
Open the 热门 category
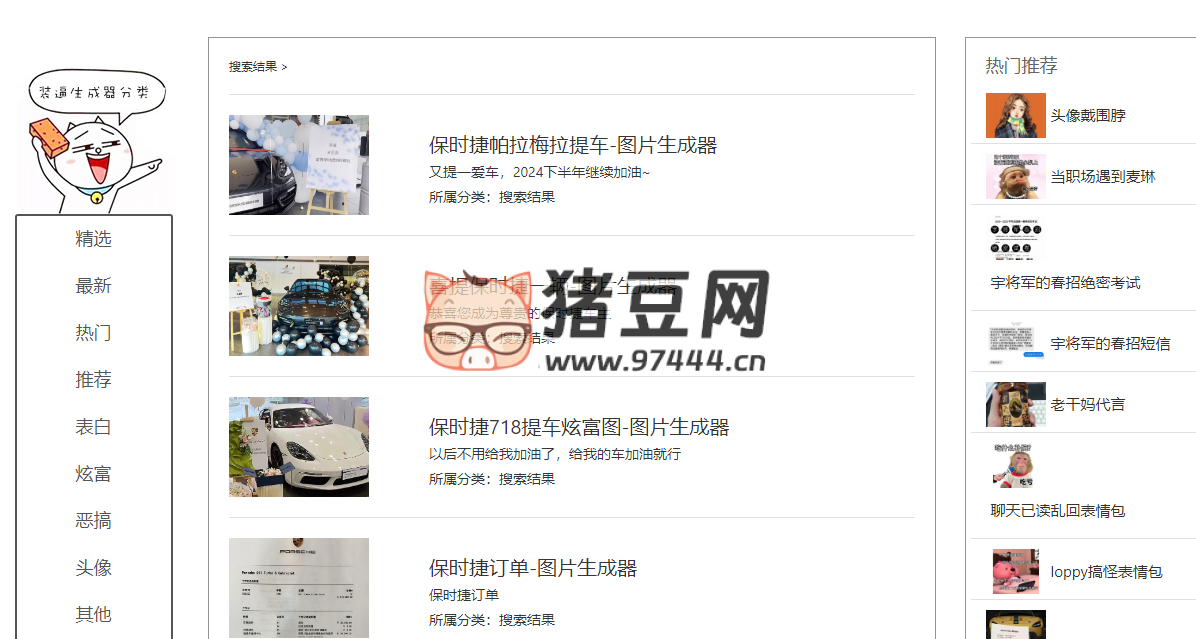(93, 332)
